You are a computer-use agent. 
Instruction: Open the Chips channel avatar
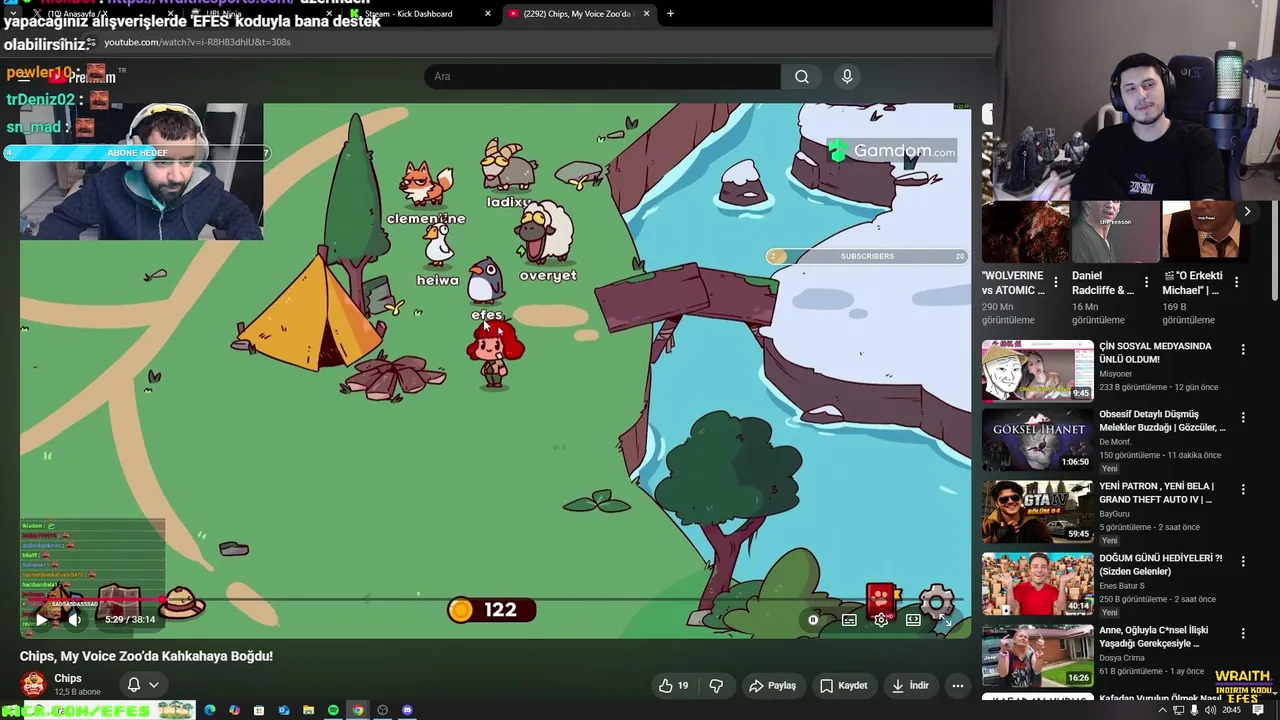(33, 684)
